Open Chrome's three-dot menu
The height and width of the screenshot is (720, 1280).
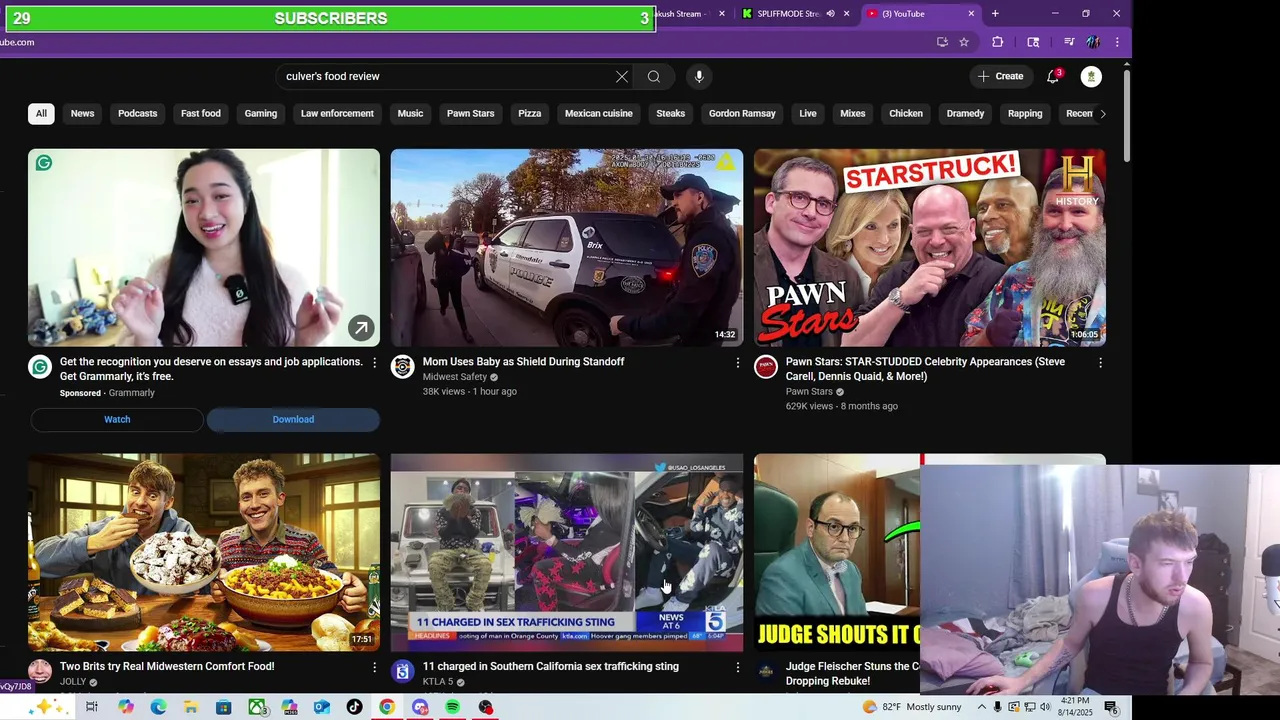[x=1116, y=42]
